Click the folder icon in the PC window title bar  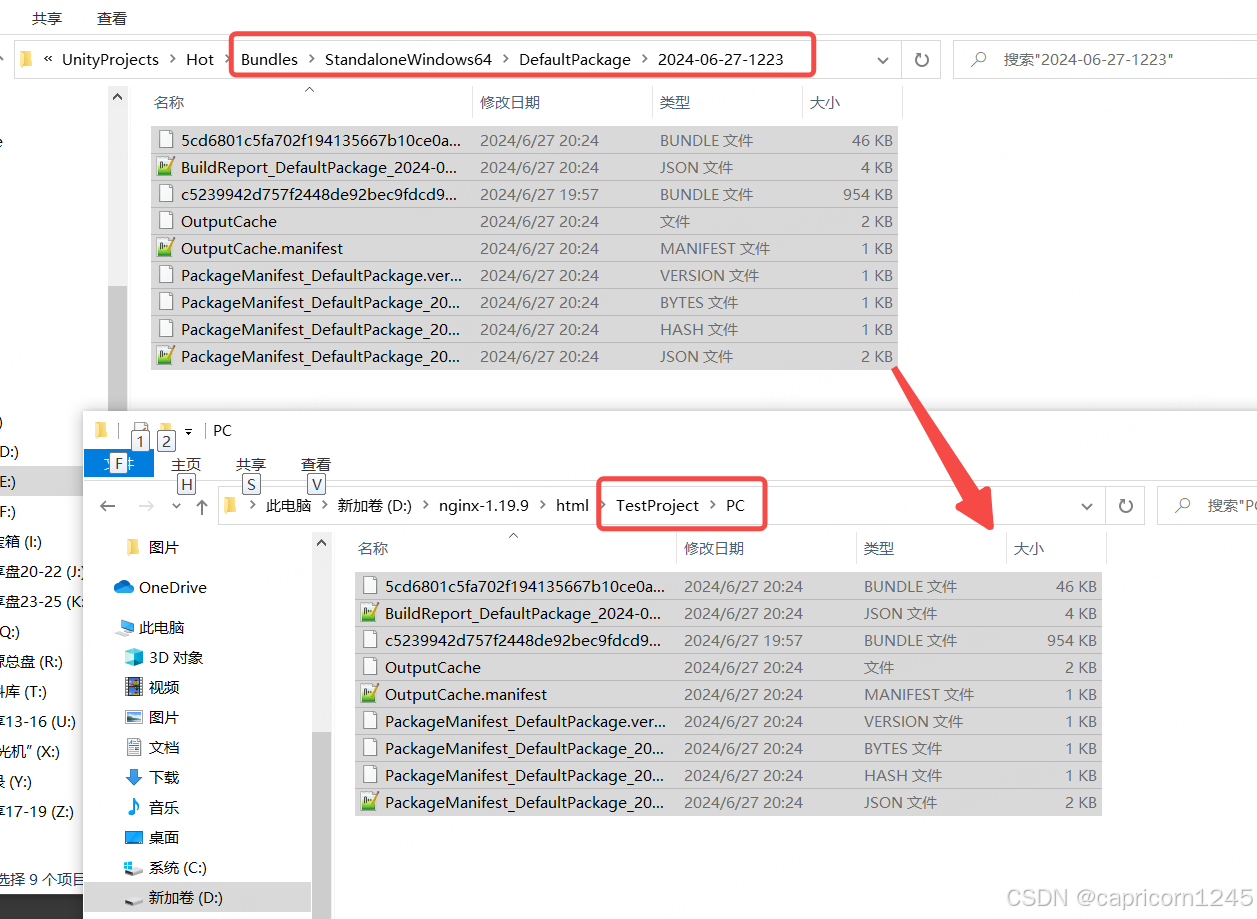click(100, 430)
